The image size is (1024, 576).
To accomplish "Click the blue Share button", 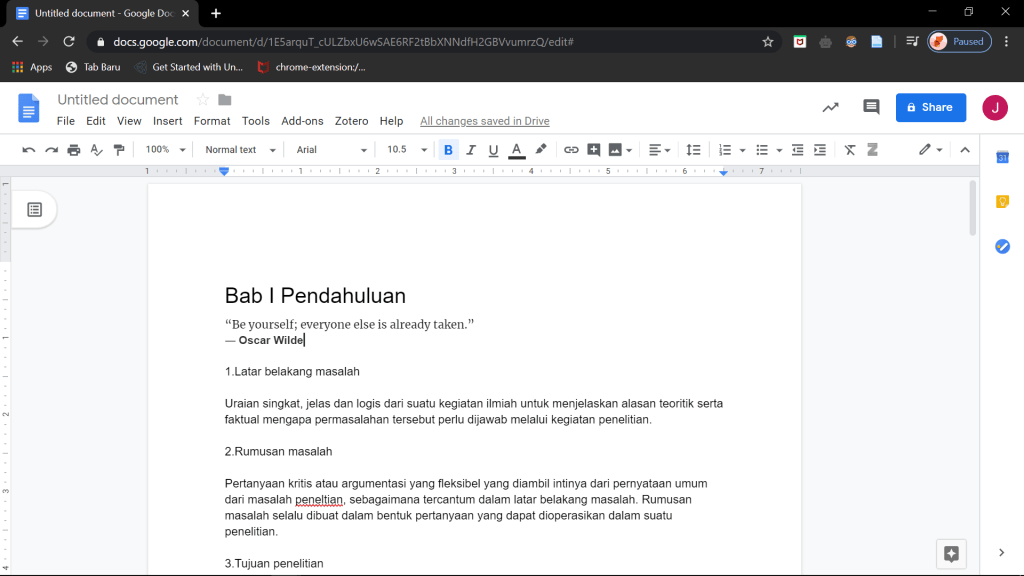I will coord(930,107).
